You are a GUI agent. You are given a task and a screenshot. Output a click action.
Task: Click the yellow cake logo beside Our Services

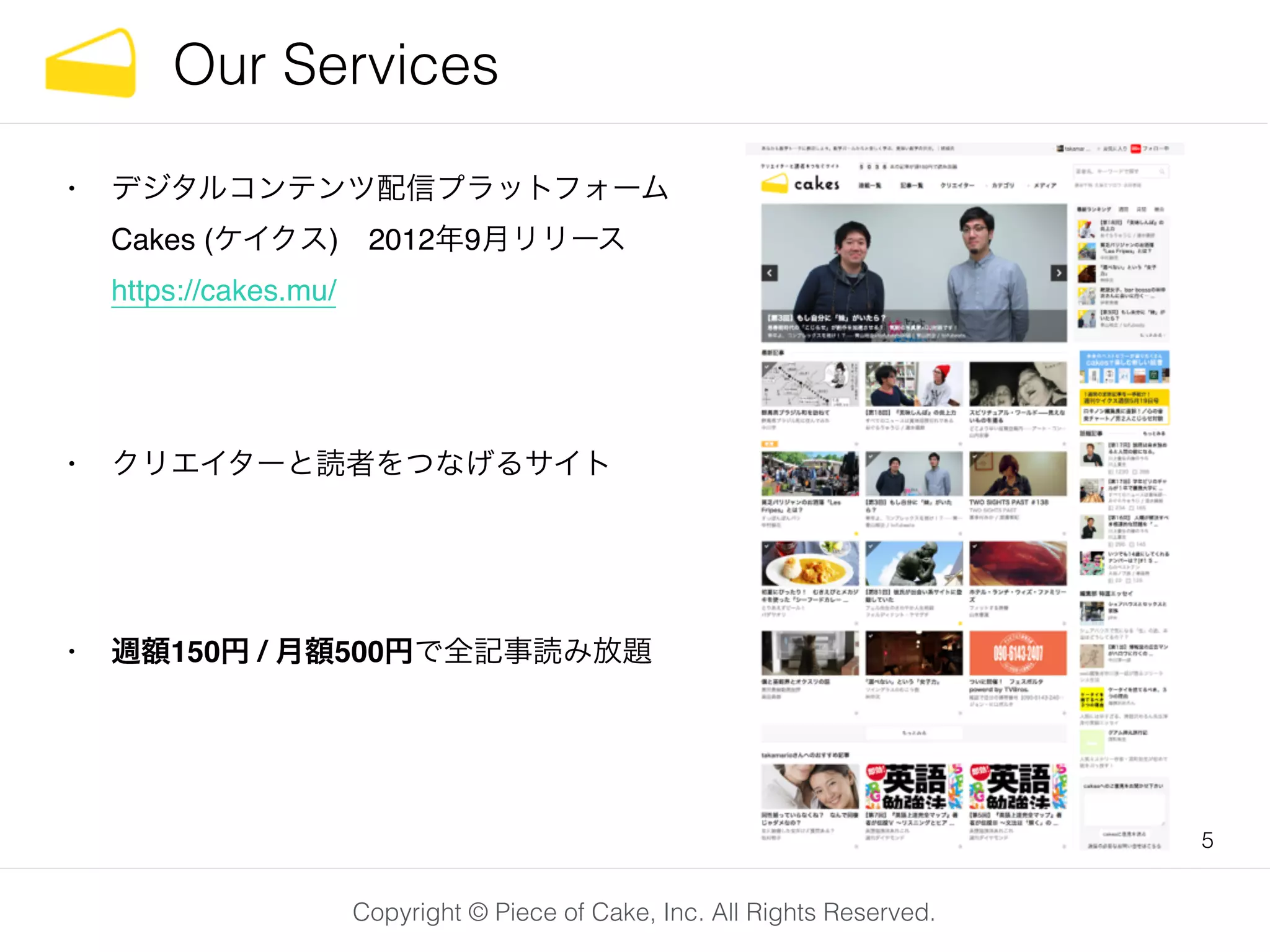point(91,63)
